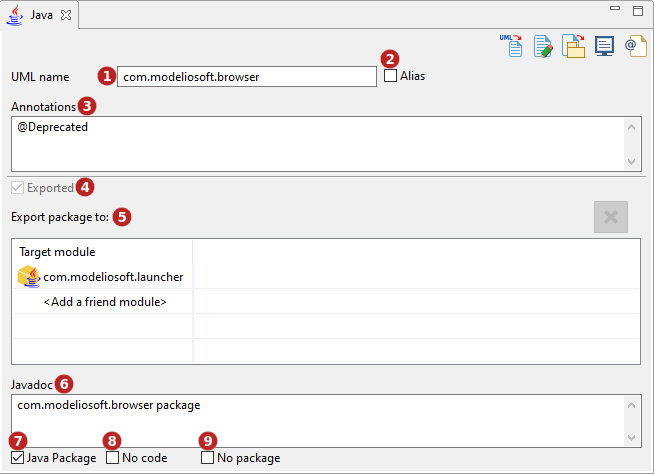This screenshot has width=654, height=474.
Task: Click the 'Export package to:' label
Action: pyautogui.click(x=60, y=217)
